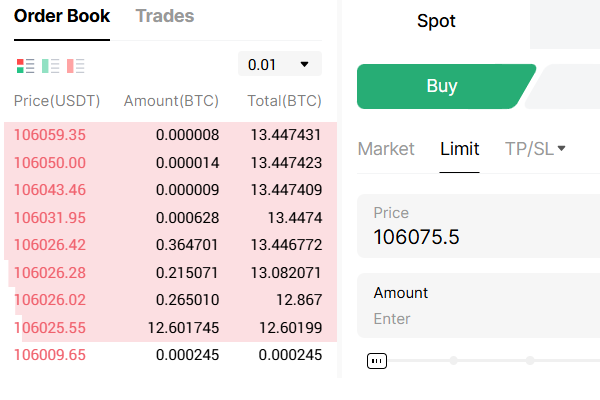Open the 0.01 price precision dropdown

tap(279, 64)
